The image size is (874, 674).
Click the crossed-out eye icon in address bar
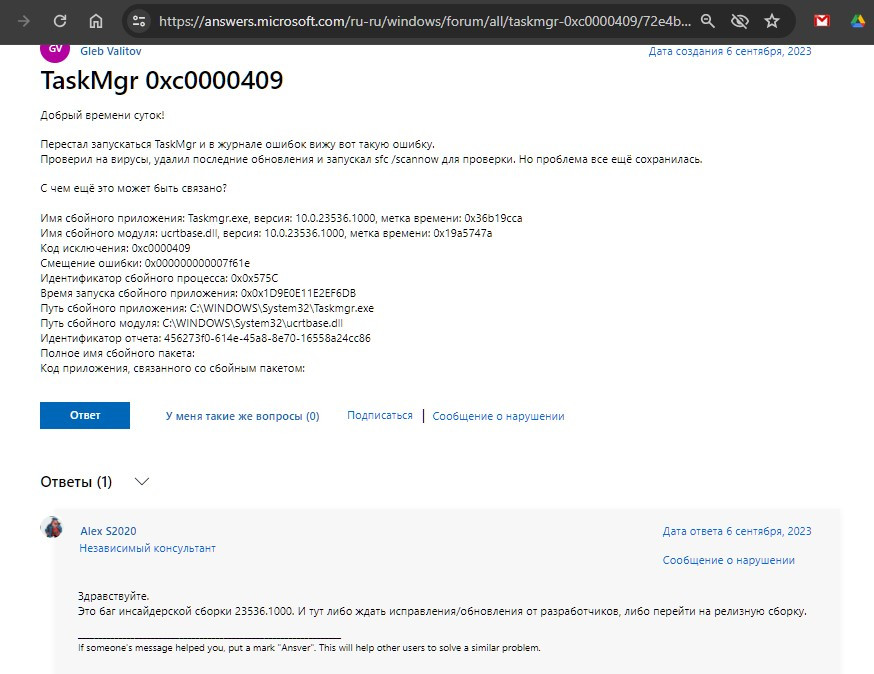pyautogui.click(x=740, y=21)
